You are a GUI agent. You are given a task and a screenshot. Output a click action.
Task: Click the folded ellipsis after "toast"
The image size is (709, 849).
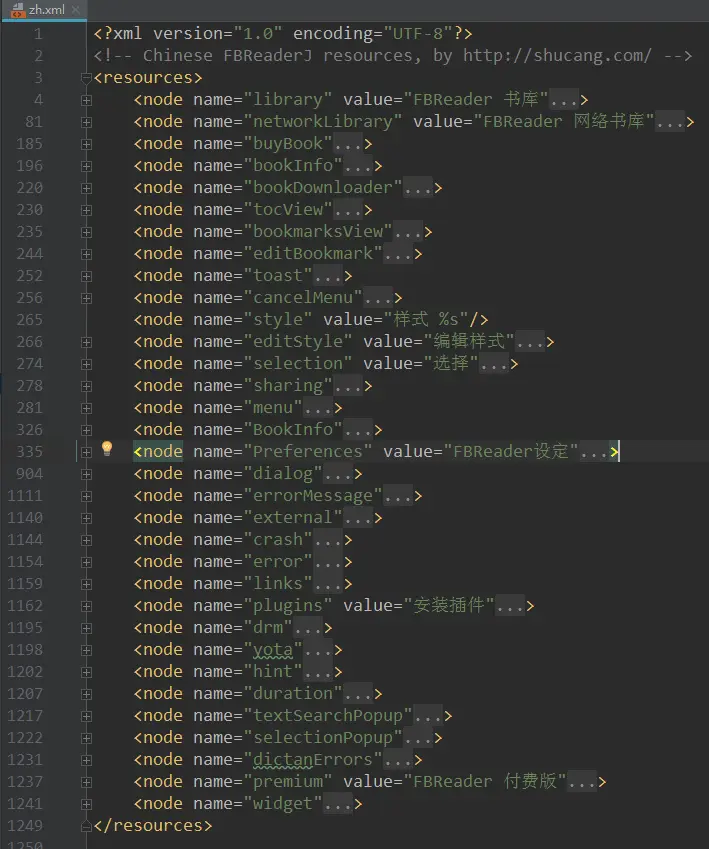tap(327, 276)
